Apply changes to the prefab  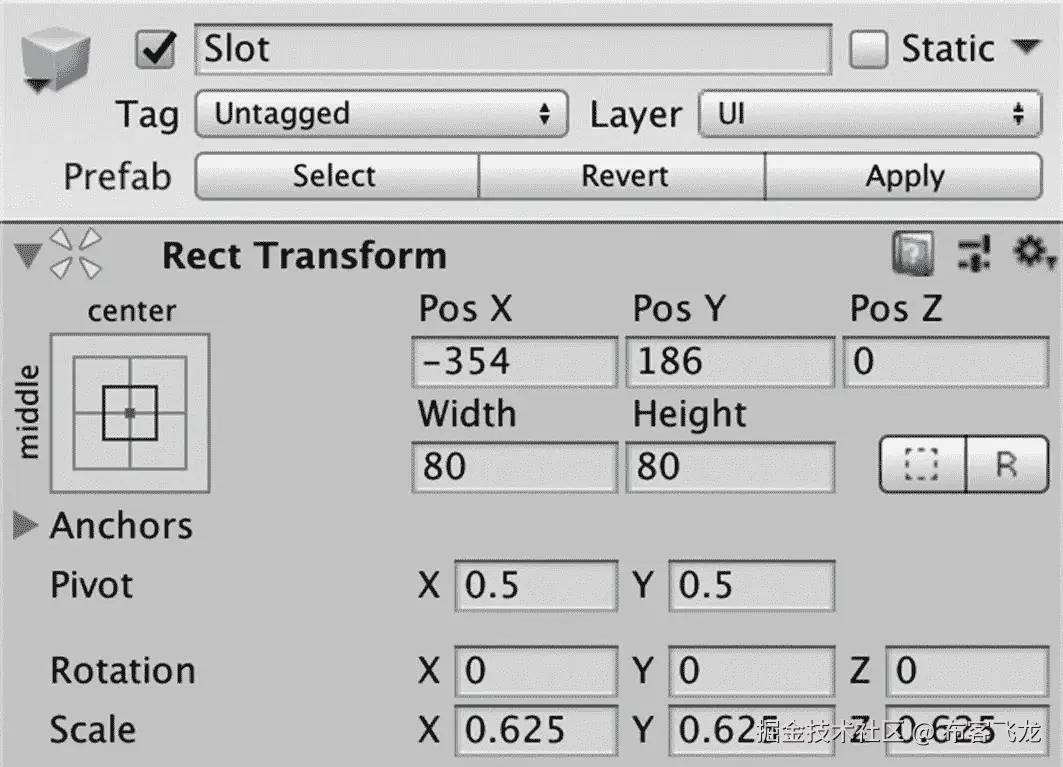pyautogui.click(x=904, y=176)
